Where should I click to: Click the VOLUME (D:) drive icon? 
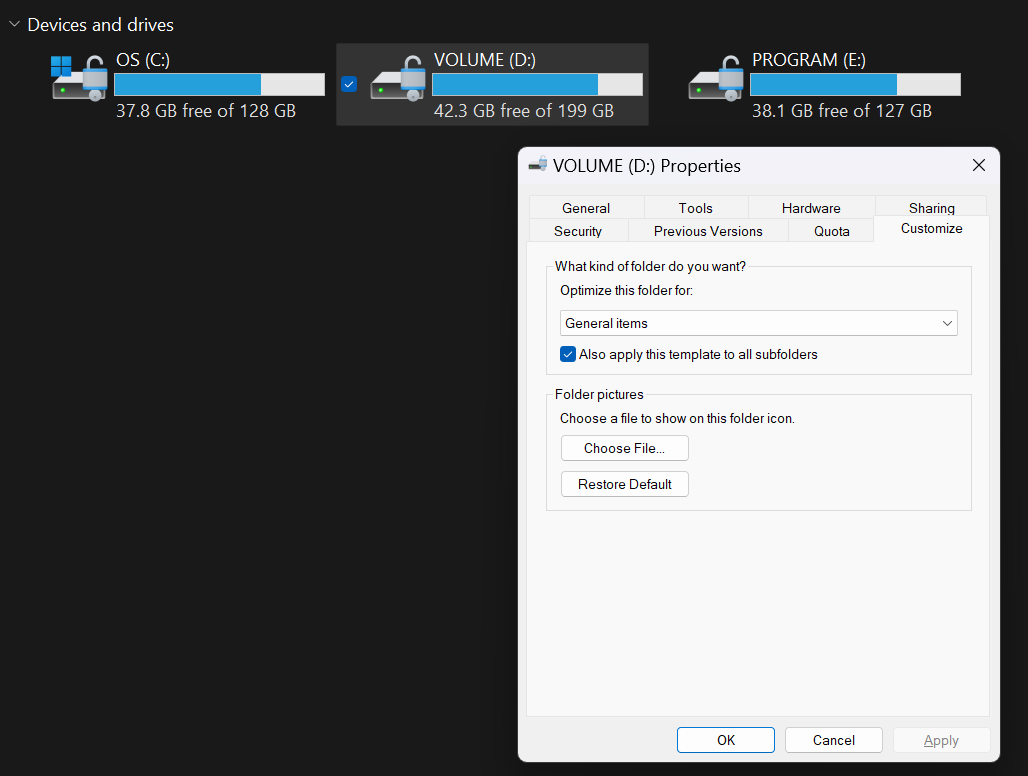pos(397,78)
